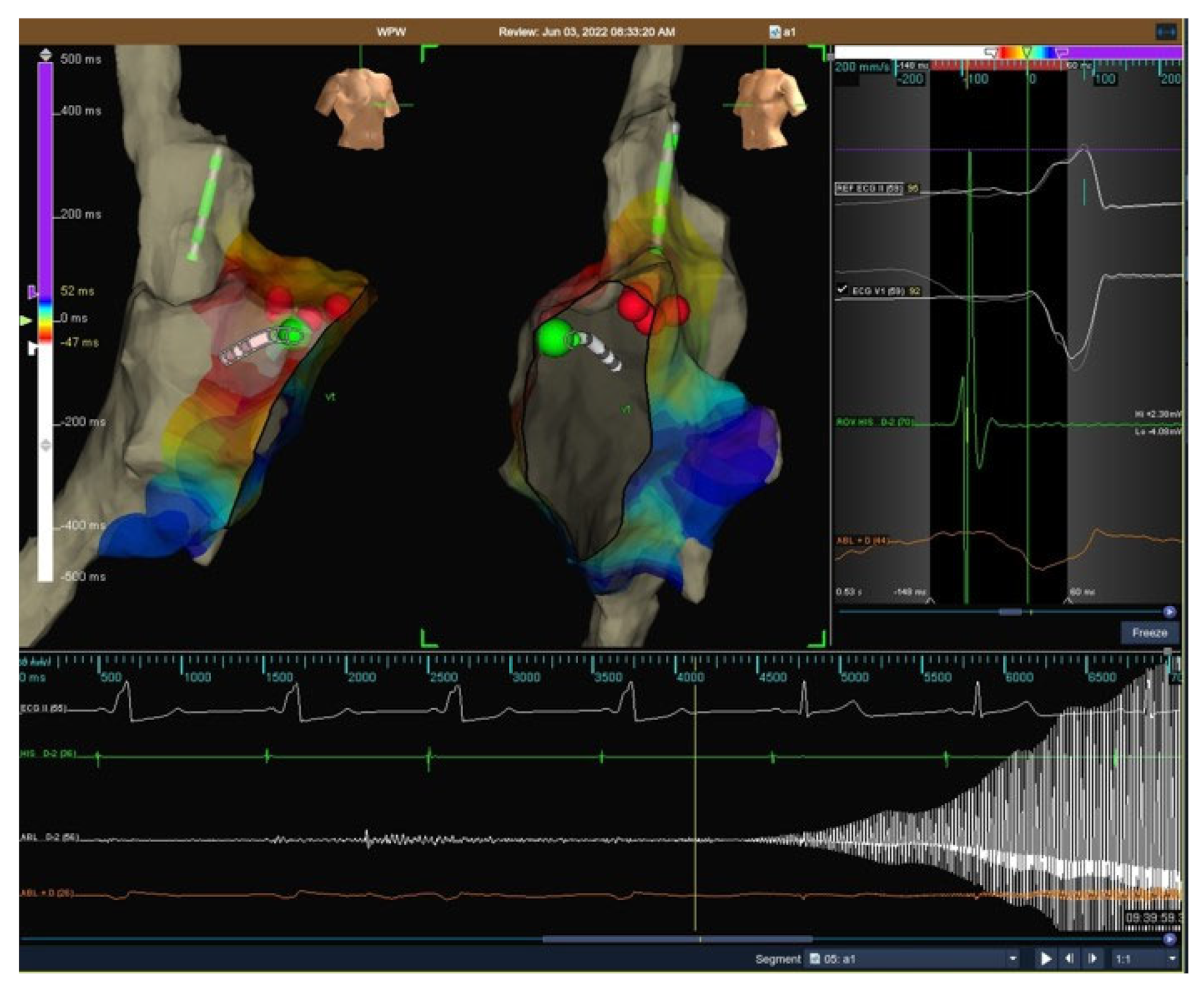Click the Freeze button
The width and height of the screenshot is (1204, 988).
[x=1149, y=632]
